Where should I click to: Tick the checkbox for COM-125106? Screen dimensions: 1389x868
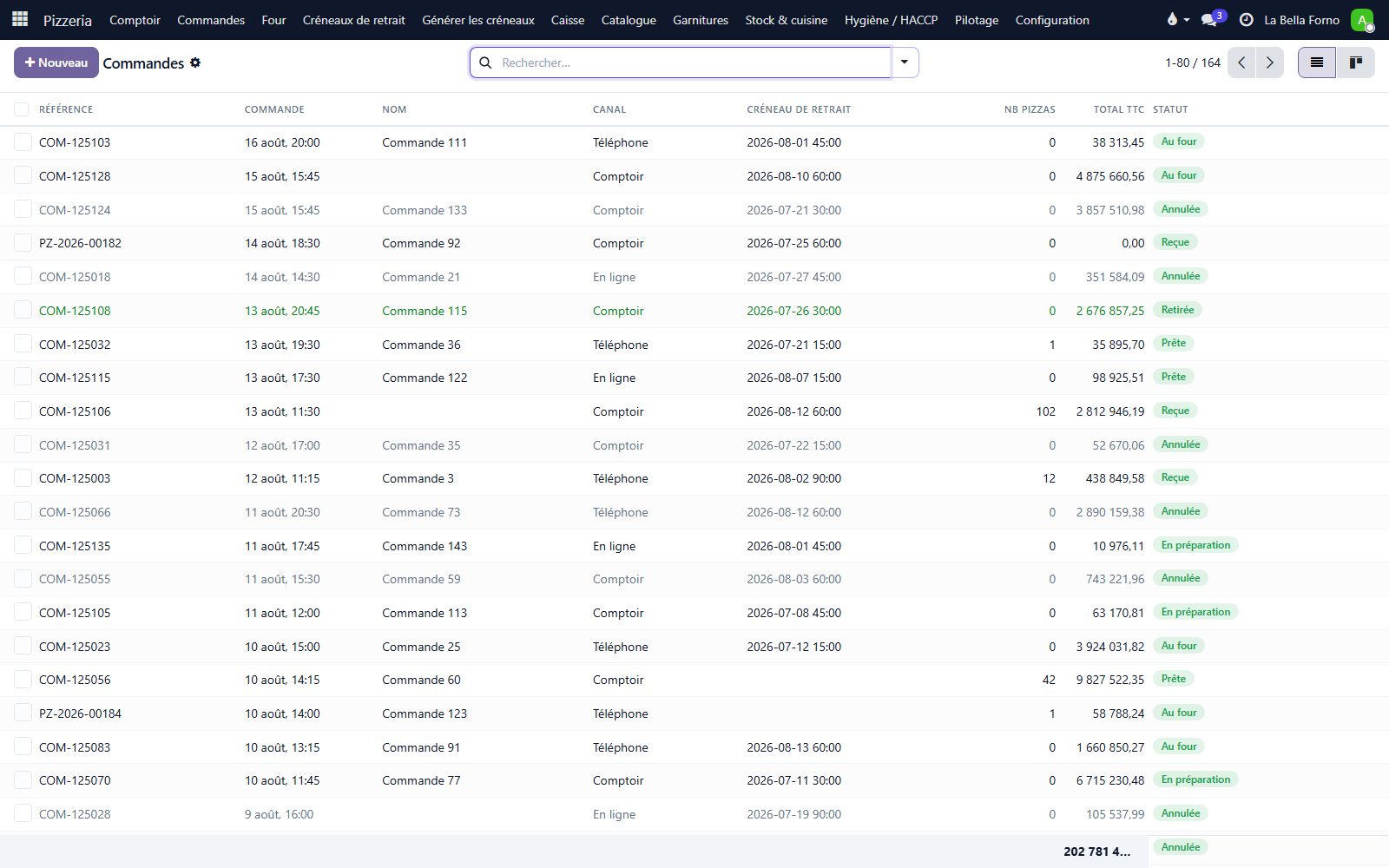[23, 411]
